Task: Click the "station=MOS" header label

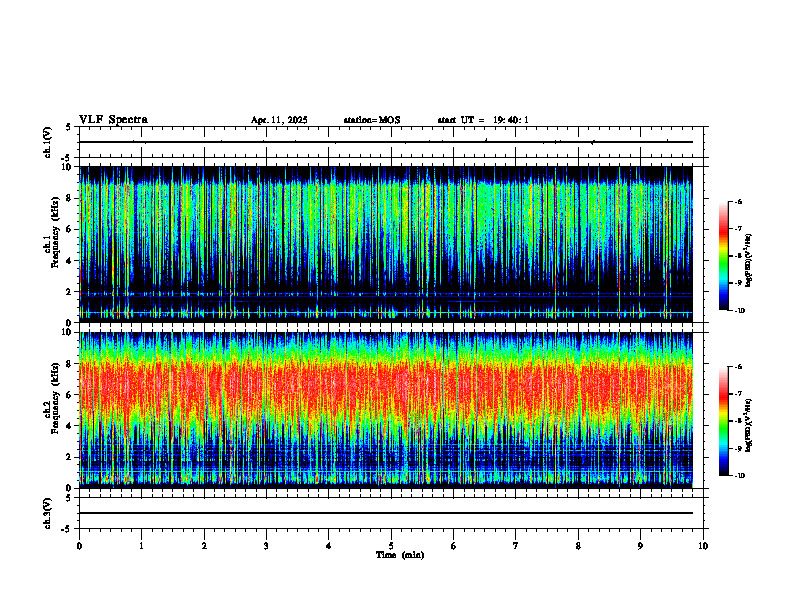Action: pos(372,120)
